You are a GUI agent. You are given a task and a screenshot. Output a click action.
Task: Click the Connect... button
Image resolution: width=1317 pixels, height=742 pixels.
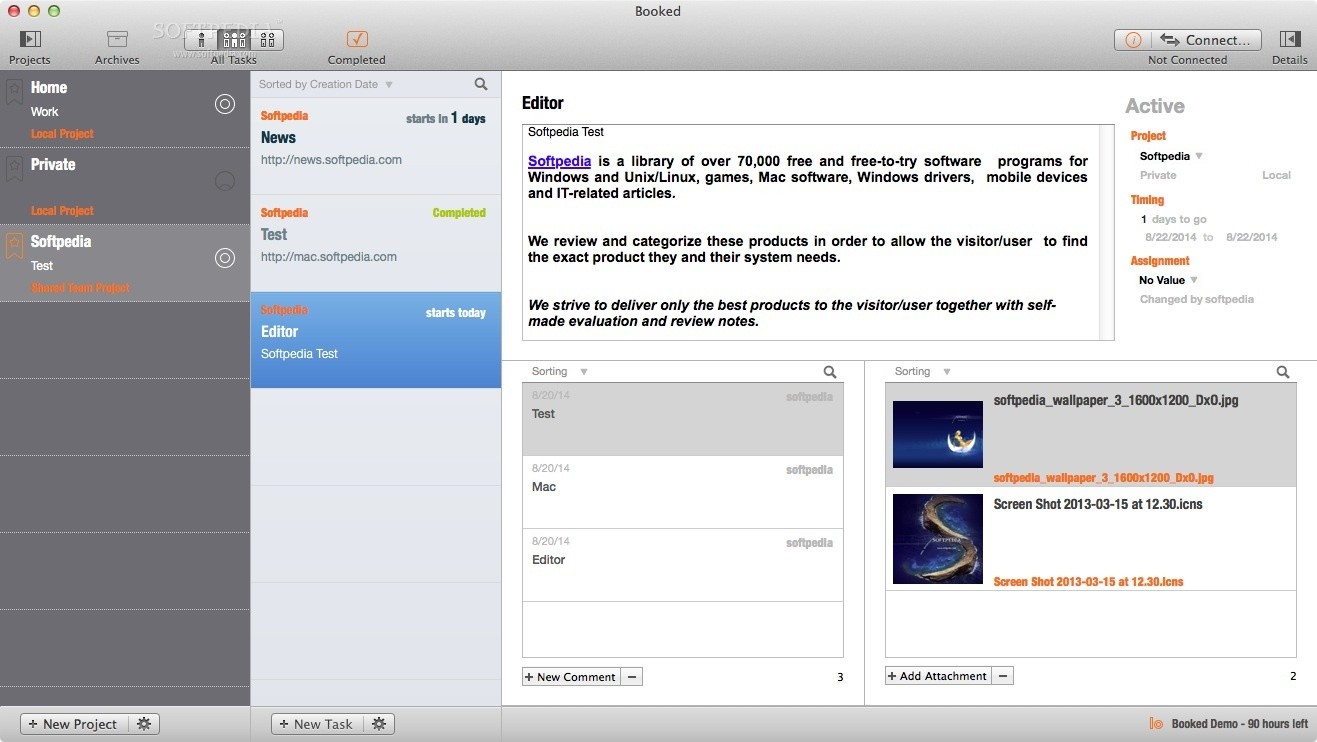(x=1206, y=40)
